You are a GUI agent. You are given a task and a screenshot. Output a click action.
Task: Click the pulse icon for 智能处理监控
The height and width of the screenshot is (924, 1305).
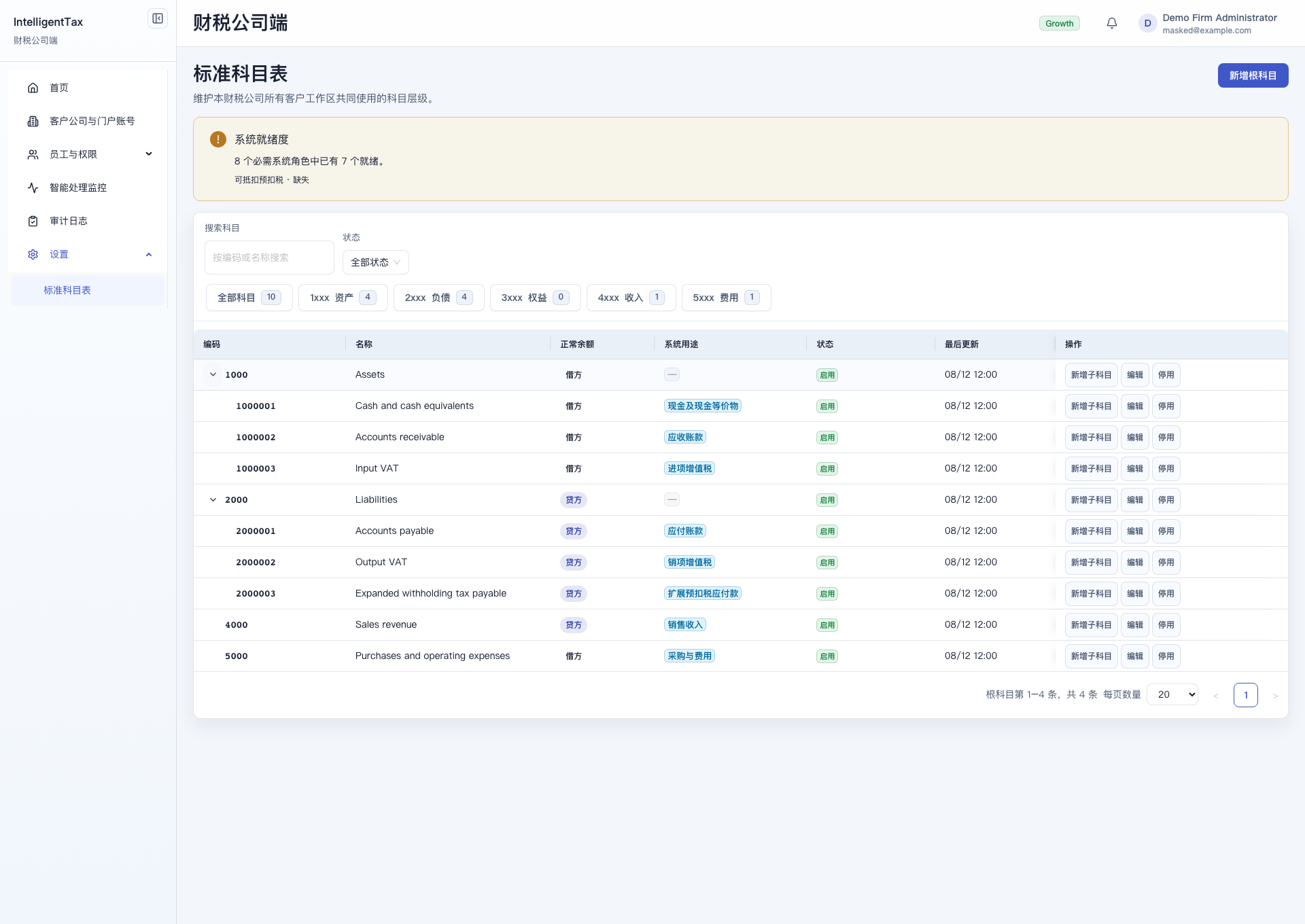point(33,188)
